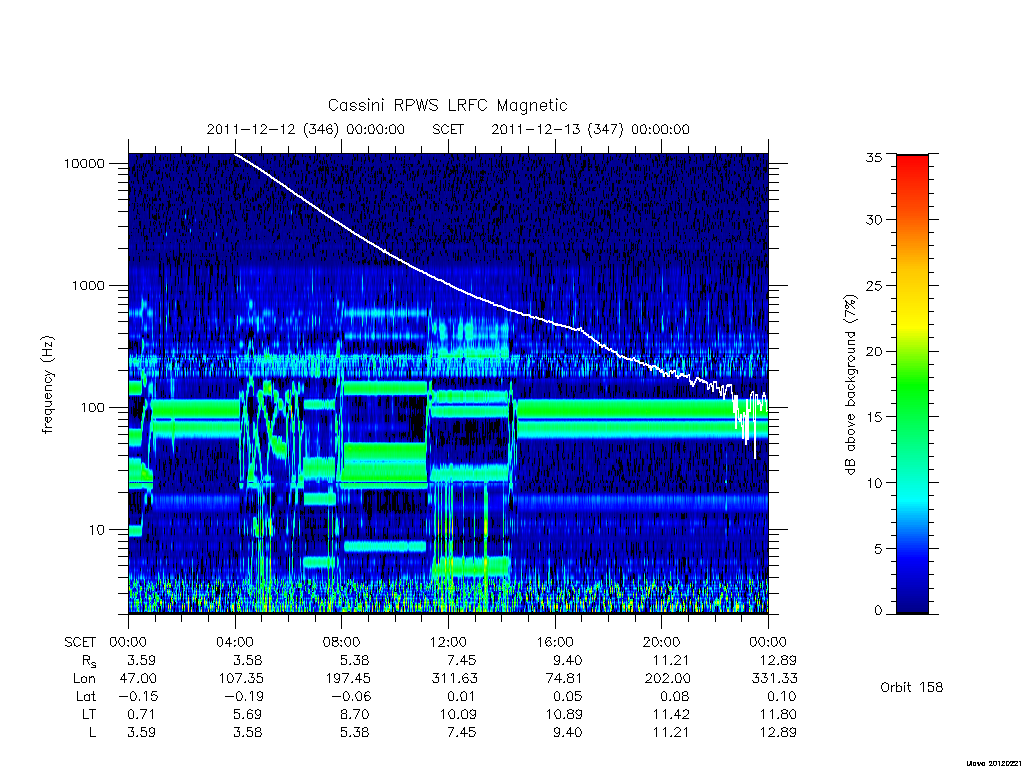Click the LT value 0.71
The image size is (1024, 768).
(x=141, y=714)
